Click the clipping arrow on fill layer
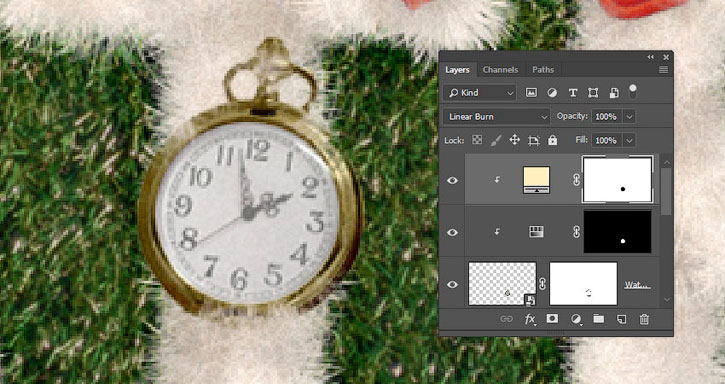 498,180
